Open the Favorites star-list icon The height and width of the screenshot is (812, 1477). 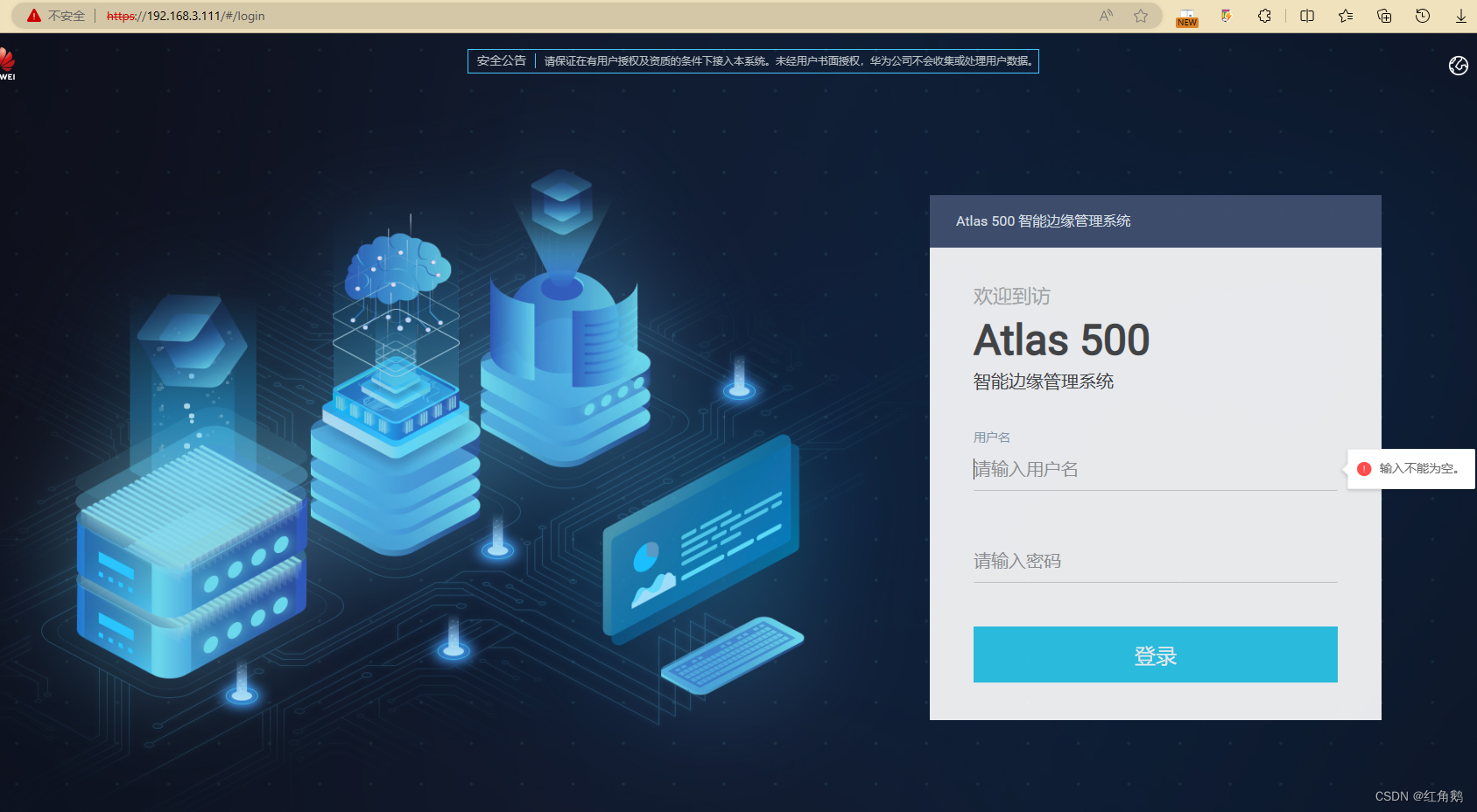(1346, 16)
